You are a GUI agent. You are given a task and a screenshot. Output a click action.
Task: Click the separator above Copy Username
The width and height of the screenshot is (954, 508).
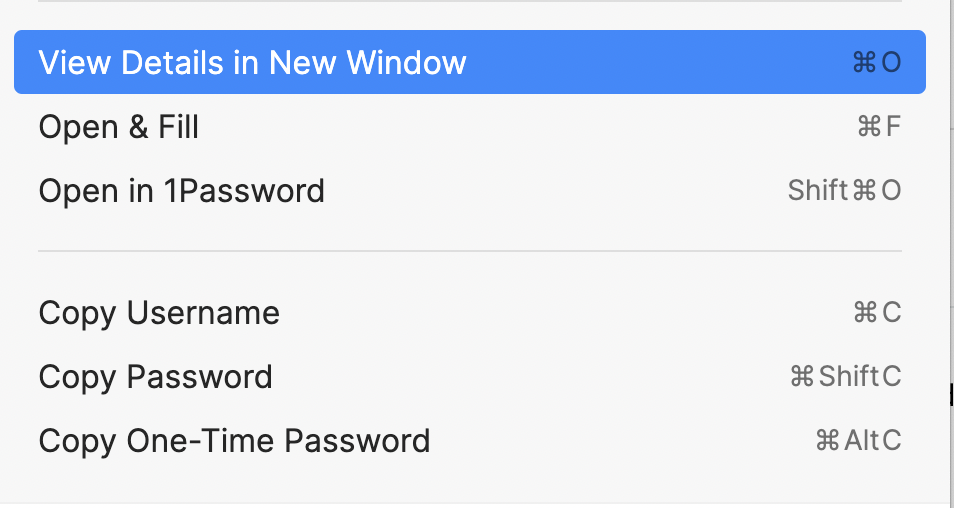click(x=470, y=251)
